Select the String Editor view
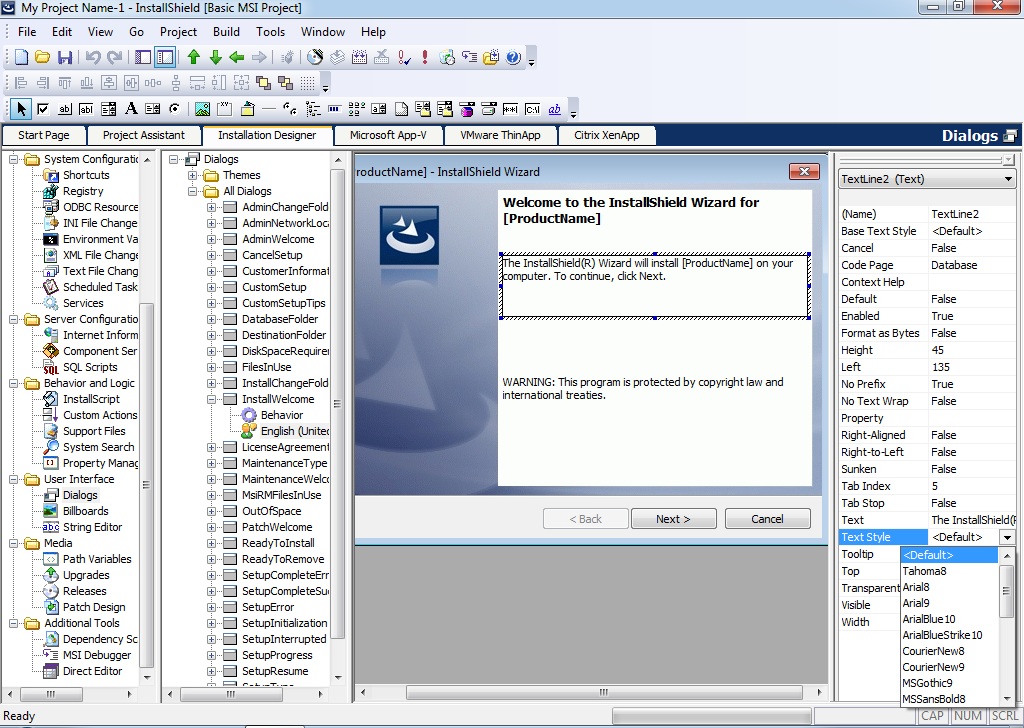The width and height of the screenshot is (1024, 728). (92, 527)
